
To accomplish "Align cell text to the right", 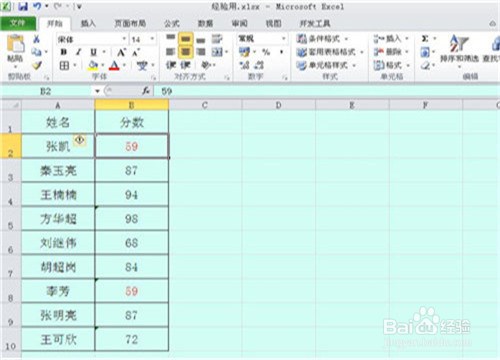I will [201, 52].
